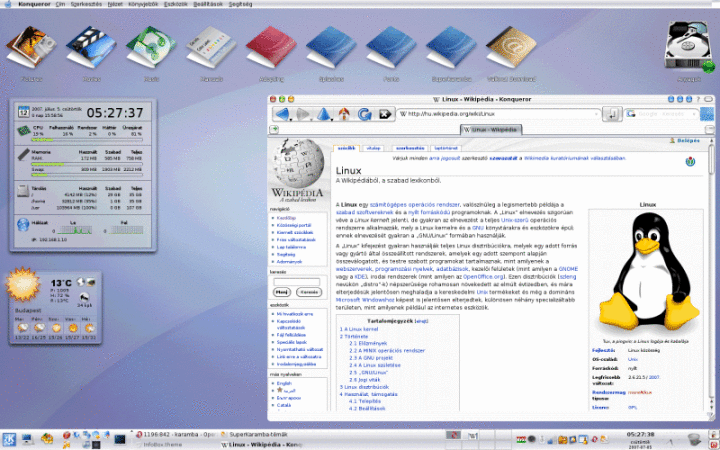
Task: Open new tab with green plus icon
Action: click(x=274, y=129)
